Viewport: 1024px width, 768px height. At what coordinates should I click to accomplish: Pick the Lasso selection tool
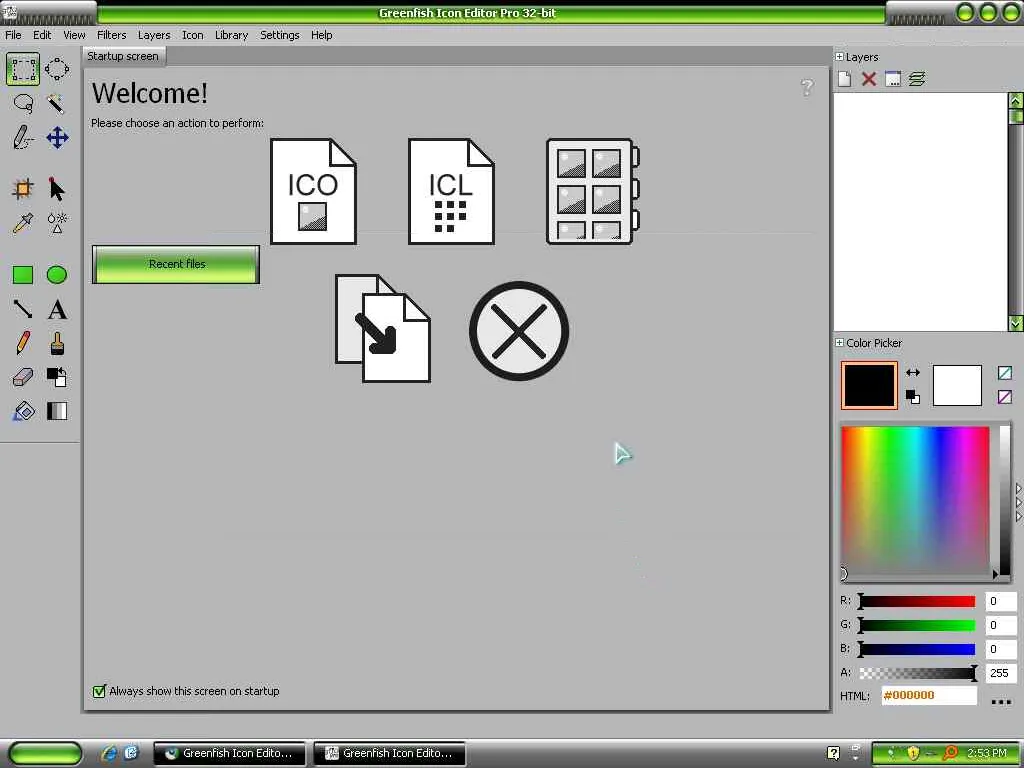23,103
